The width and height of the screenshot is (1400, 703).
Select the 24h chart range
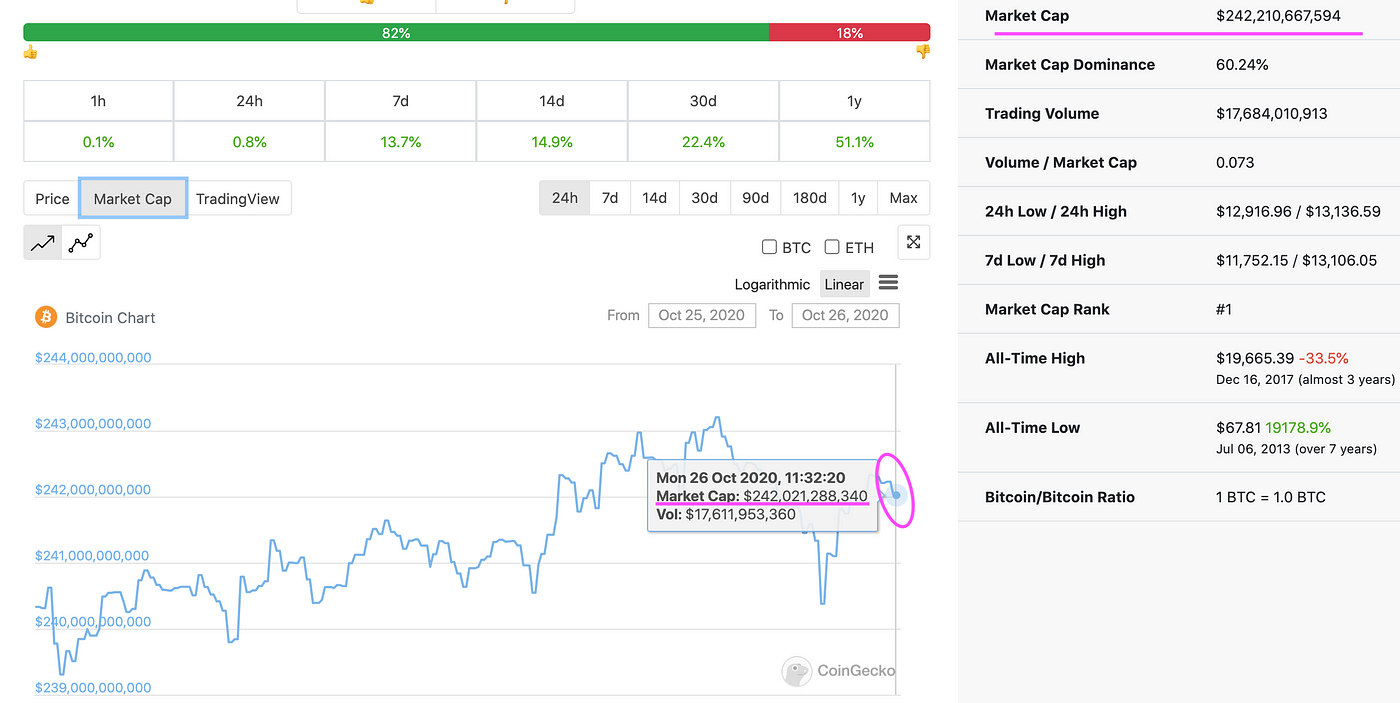coord(565,197)
